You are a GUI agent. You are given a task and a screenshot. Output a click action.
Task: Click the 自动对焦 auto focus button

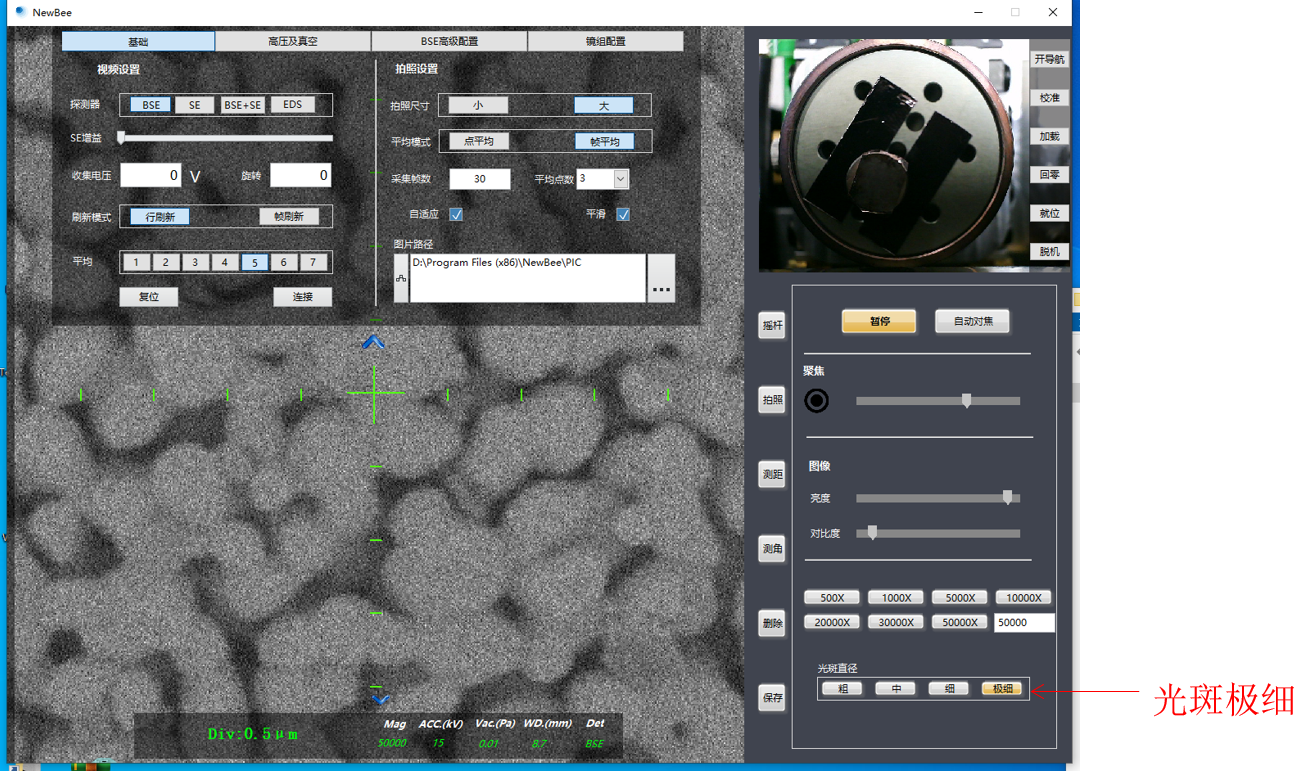[972, 322]
